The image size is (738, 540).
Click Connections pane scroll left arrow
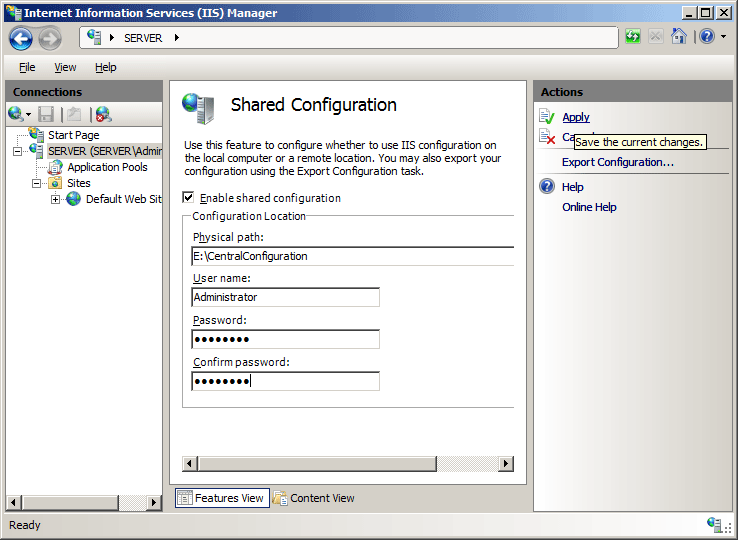13,502
